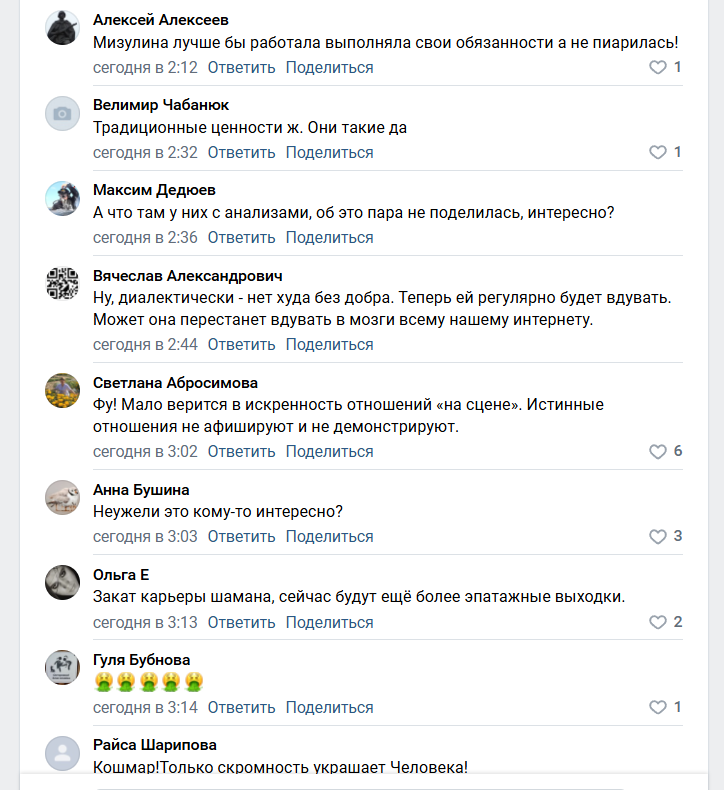724x790 pixels.
Task: Reply to Максим Дедюев's comment
Action: 241,238
